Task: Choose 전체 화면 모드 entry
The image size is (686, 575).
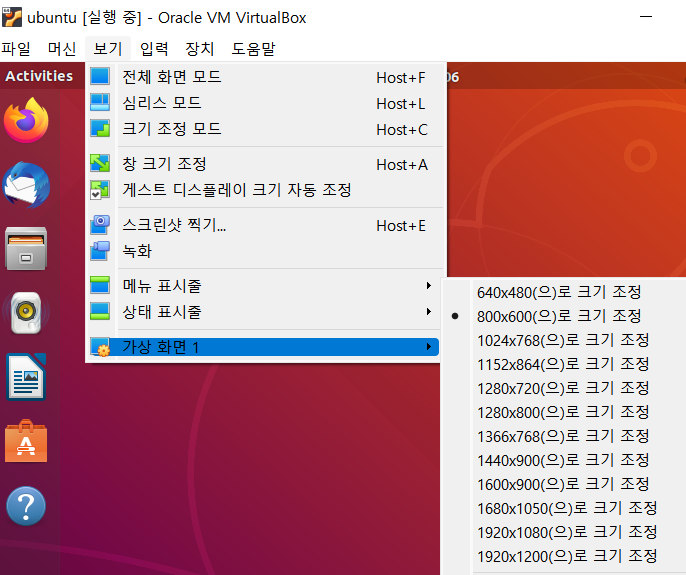Action: [266, 77]
